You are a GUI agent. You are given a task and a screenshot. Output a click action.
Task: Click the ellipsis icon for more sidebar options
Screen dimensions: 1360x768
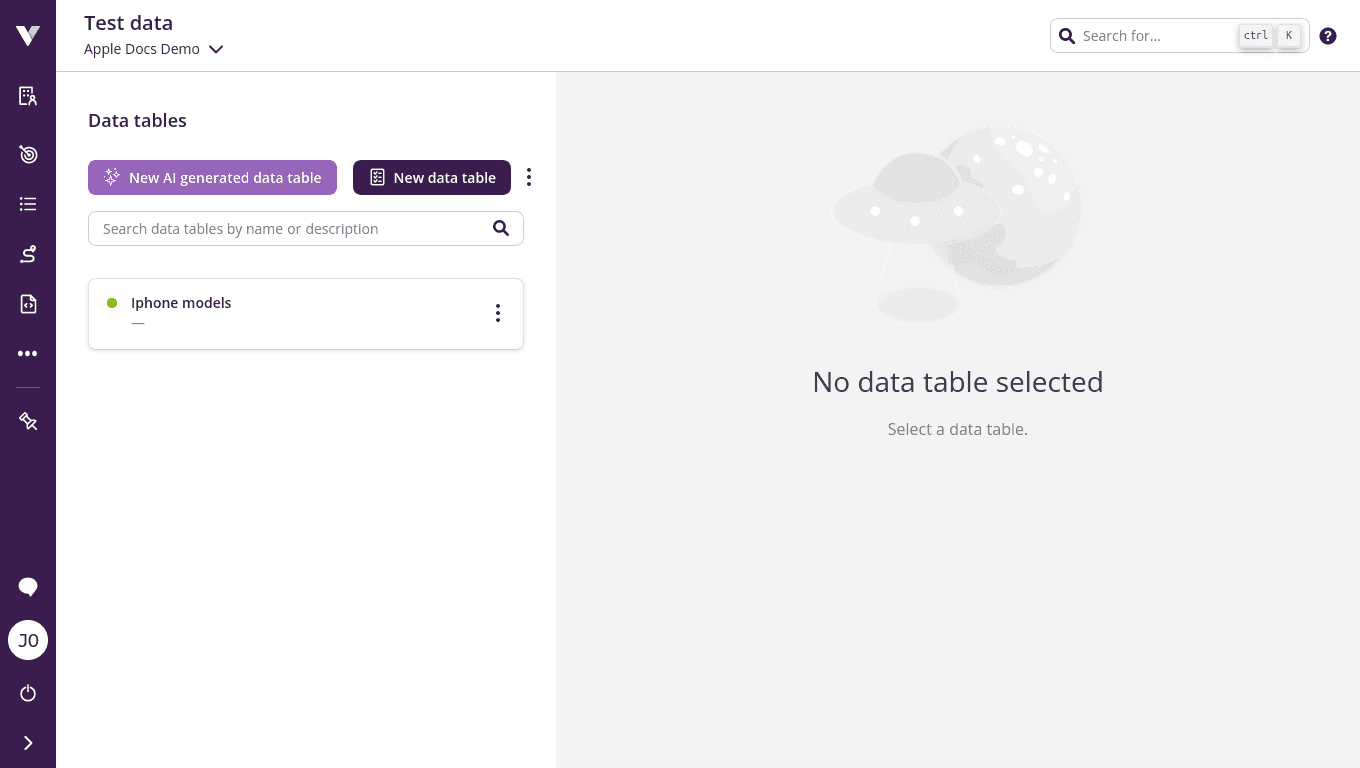27,353
